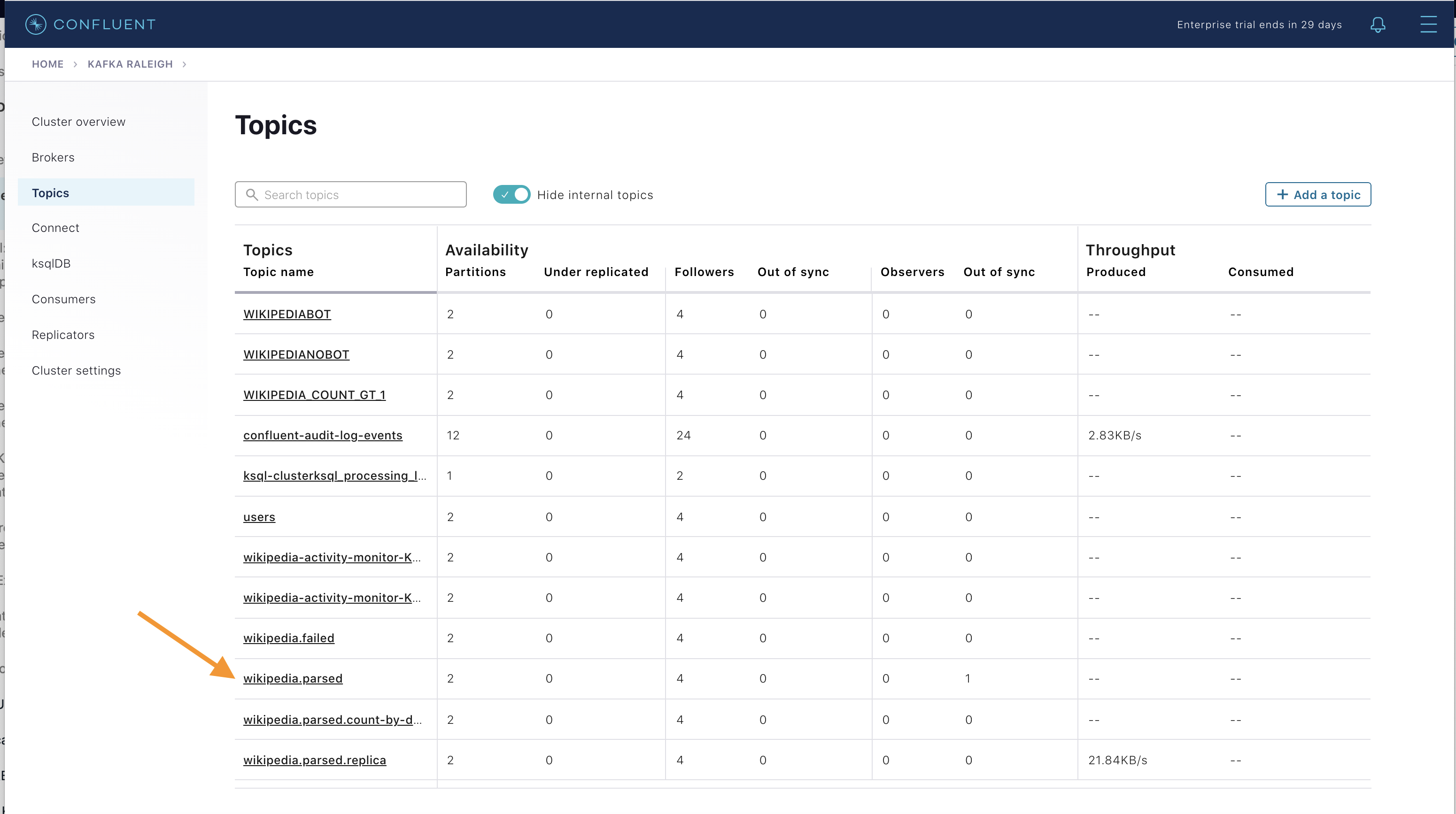Screen dimensions: 1456x814
Task: Click Enterprise trial ends in 29 days
Action: [x=1259, y=24]
